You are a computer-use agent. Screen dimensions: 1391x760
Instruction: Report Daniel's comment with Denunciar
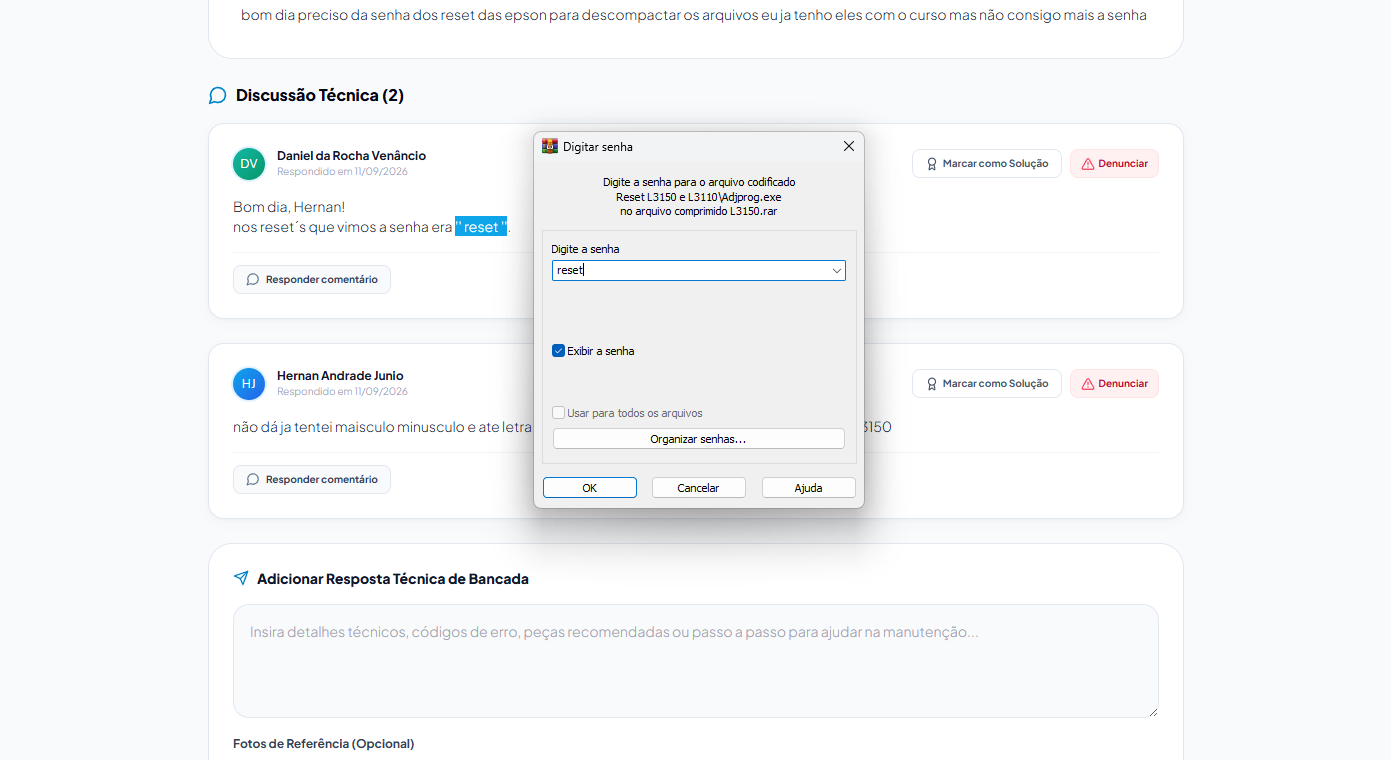[1114, 164]
